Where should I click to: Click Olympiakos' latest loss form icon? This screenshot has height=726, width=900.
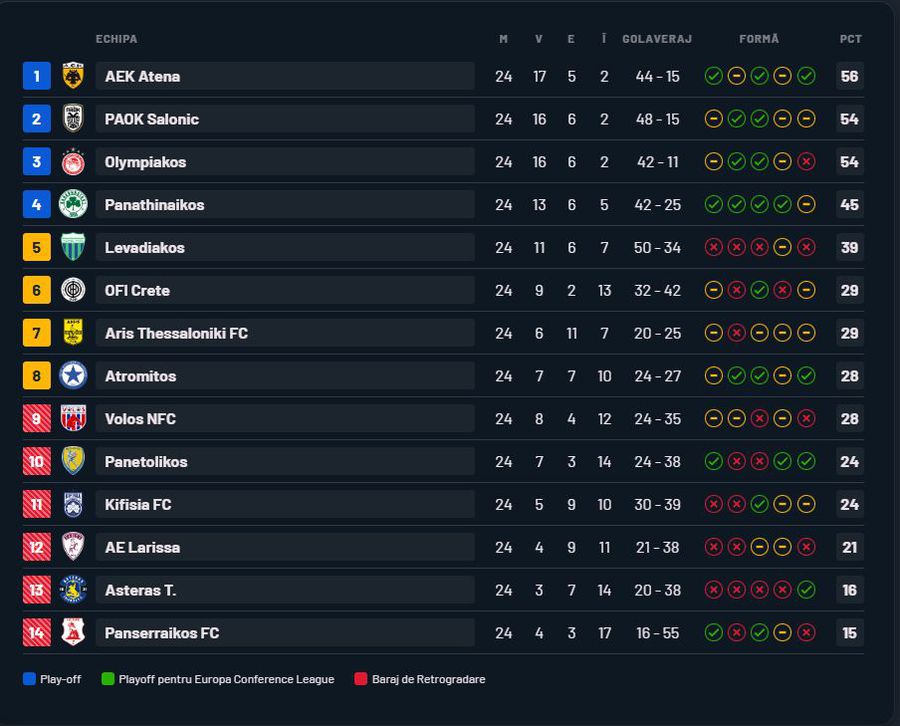806,162
